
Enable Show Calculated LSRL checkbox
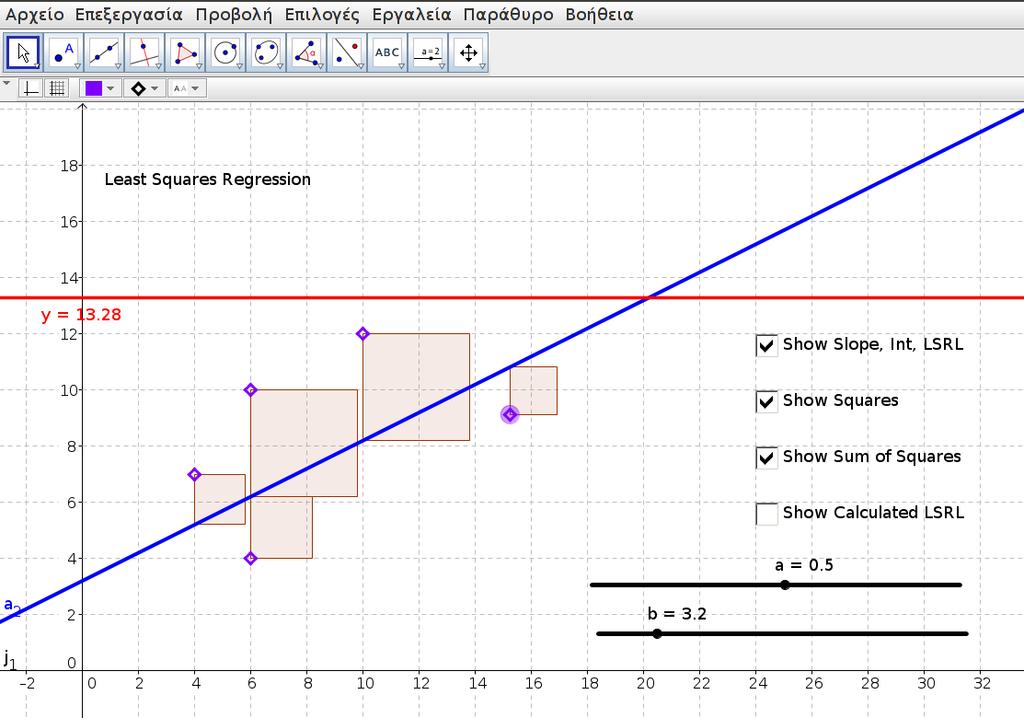point(767,514)
